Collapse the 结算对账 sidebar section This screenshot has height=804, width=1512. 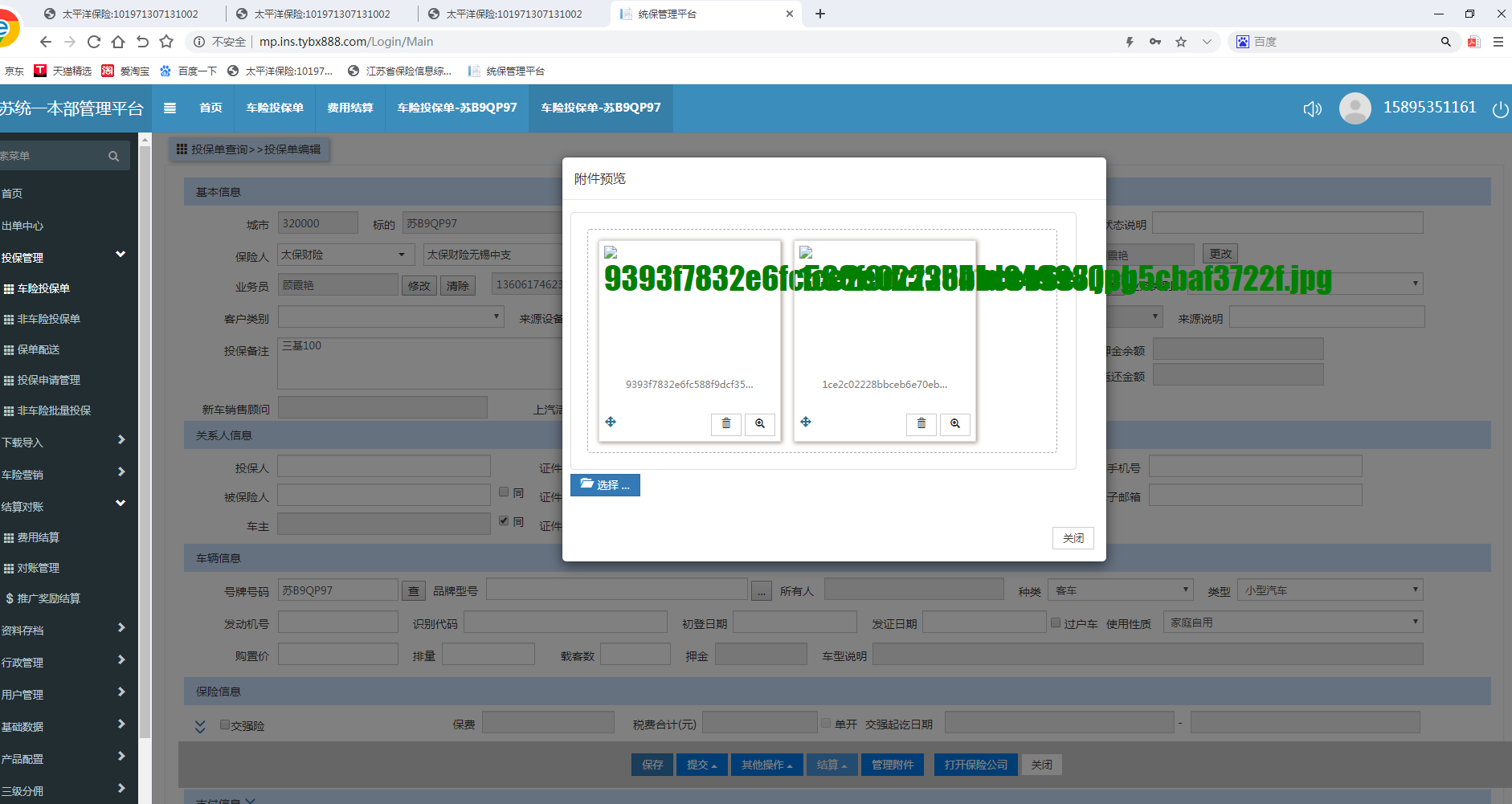(121, 504)
